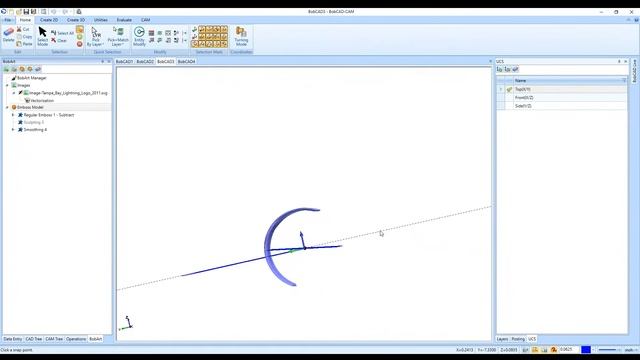Switch to the CAM ribbon tab
Image resolution: width=640 pixels, height=360 pixels.
click(146, 20)
